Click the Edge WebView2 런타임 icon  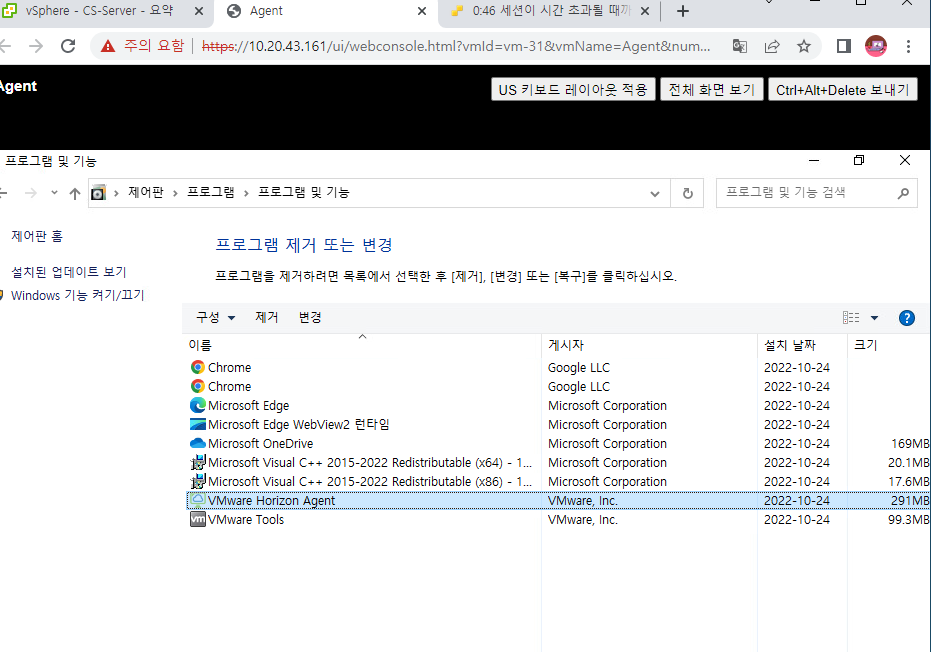coord(198,425)
